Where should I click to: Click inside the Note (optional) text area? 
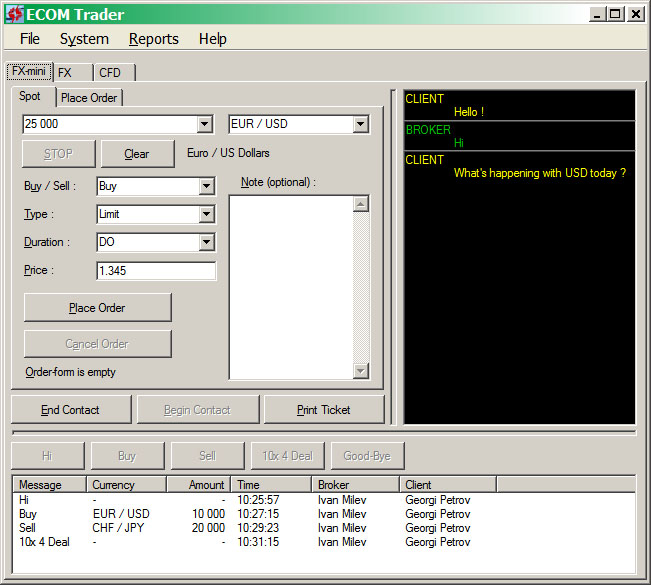(291, 287)
